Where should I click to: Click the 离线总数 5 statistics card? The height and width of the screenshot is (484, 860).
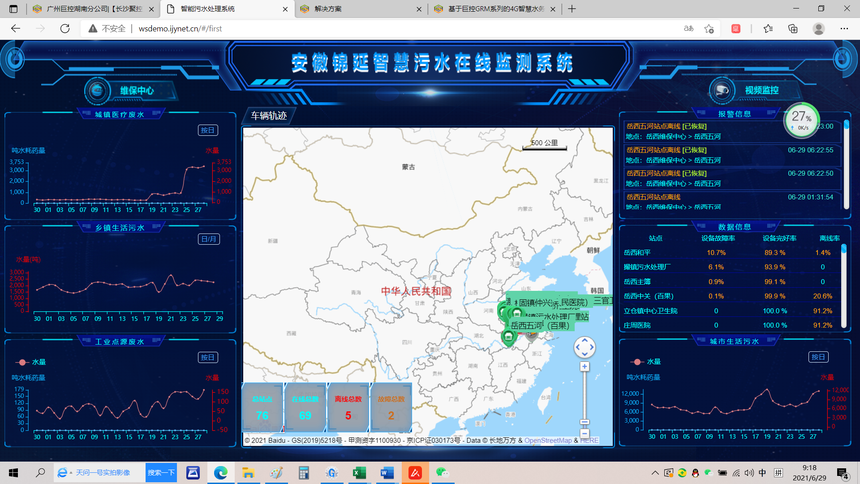(x=348, y=408)
